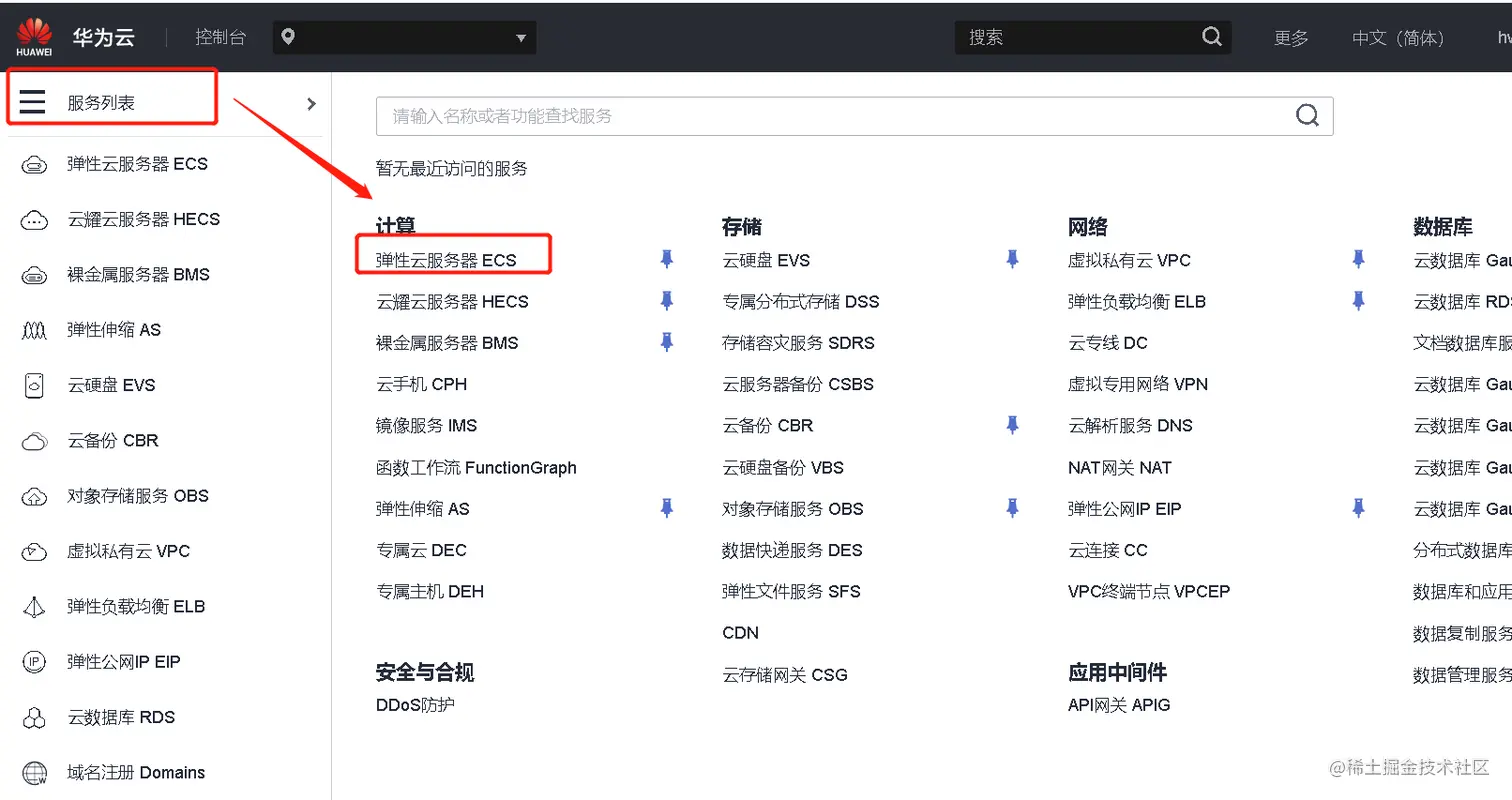Open 函数工作流 FunctionGraph service
Image resolution: width=1512 pixels, height=800 pixels.
click(476, 467)
